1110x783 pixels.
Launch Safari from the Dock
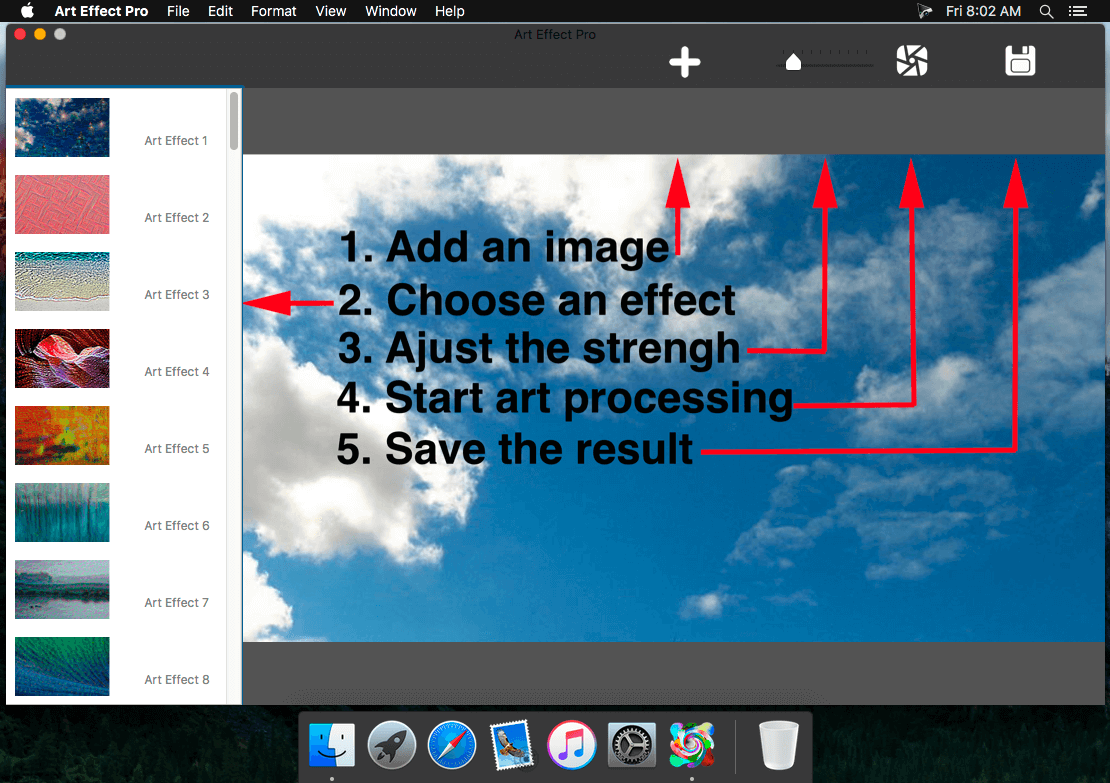pyautogui.click(x=452, y=745)
